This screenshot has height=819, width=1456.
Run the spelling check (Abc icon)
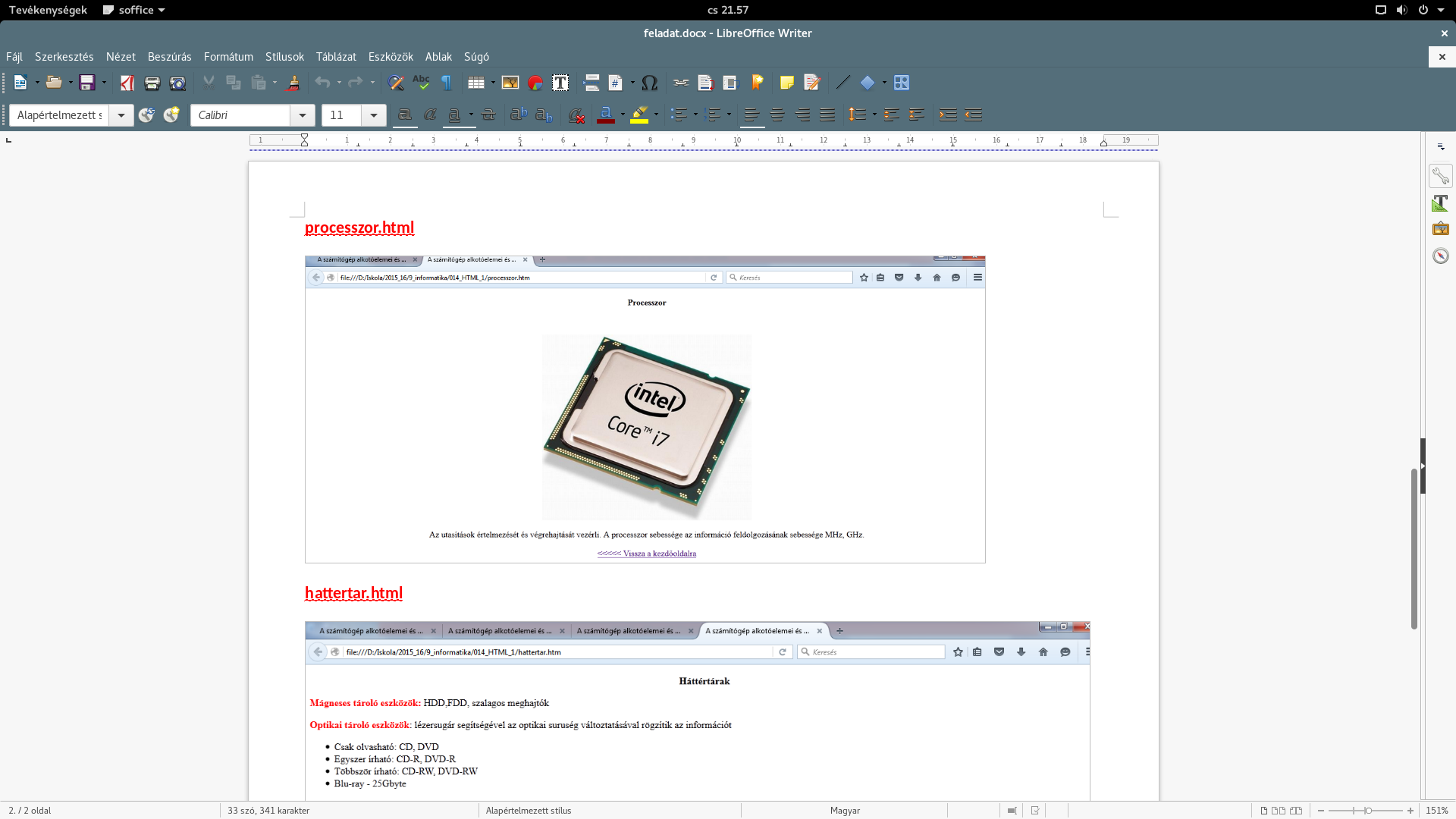[x=421, y=83]
